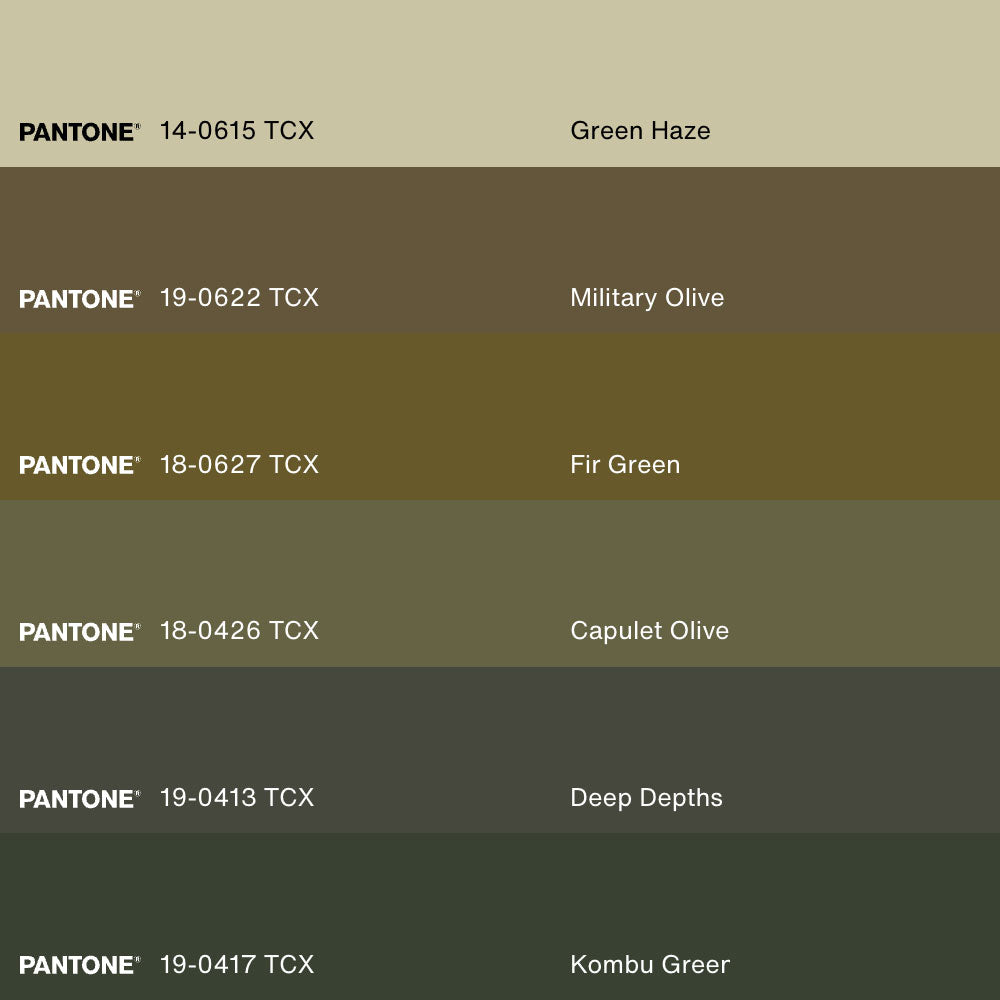
Task: Click the PANTONE logo next to 19-0417 TCX
Action: click(x=79, y=965)
